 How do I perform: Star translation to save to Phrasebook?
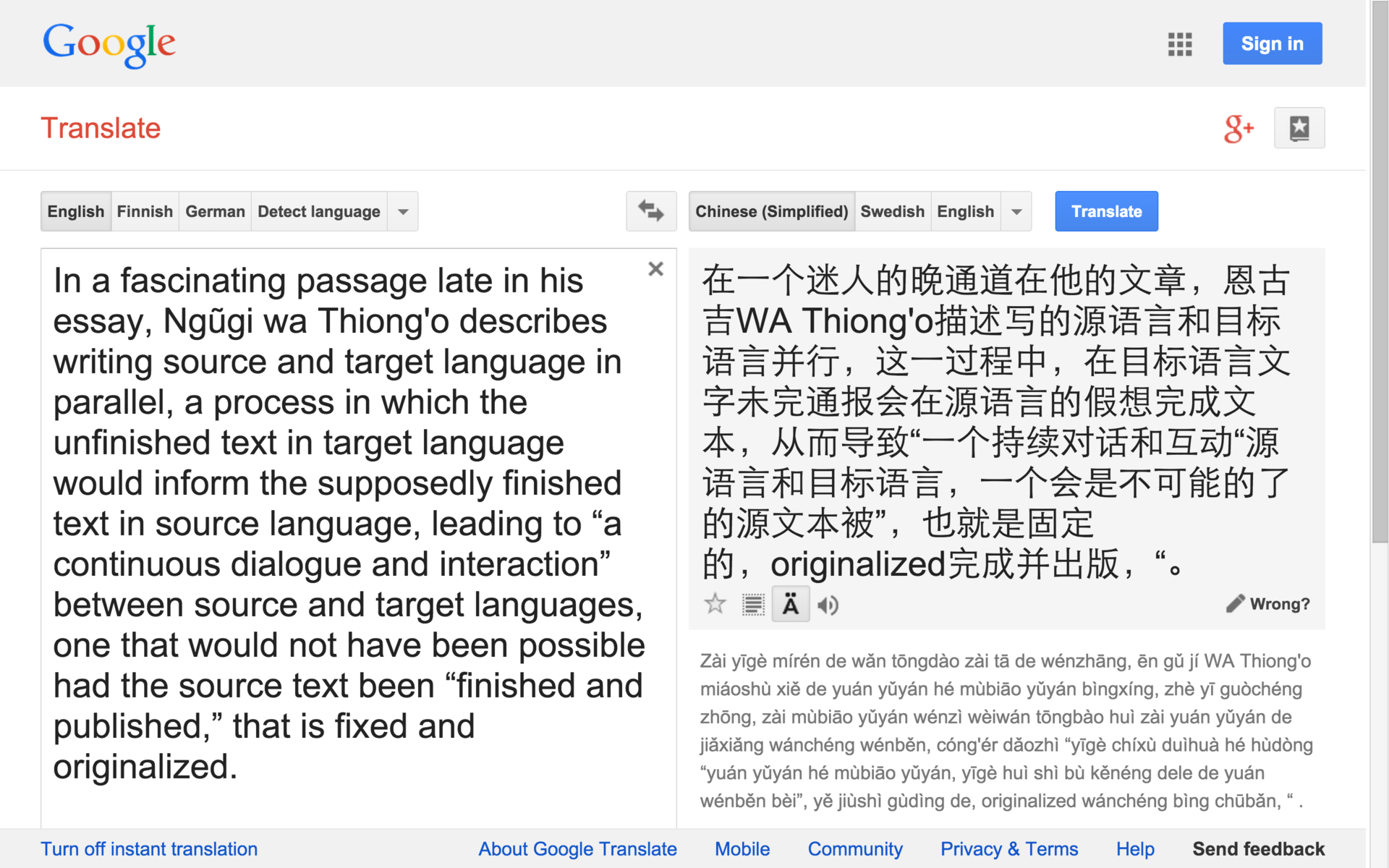pyautogui.click(x=715, y=604)
